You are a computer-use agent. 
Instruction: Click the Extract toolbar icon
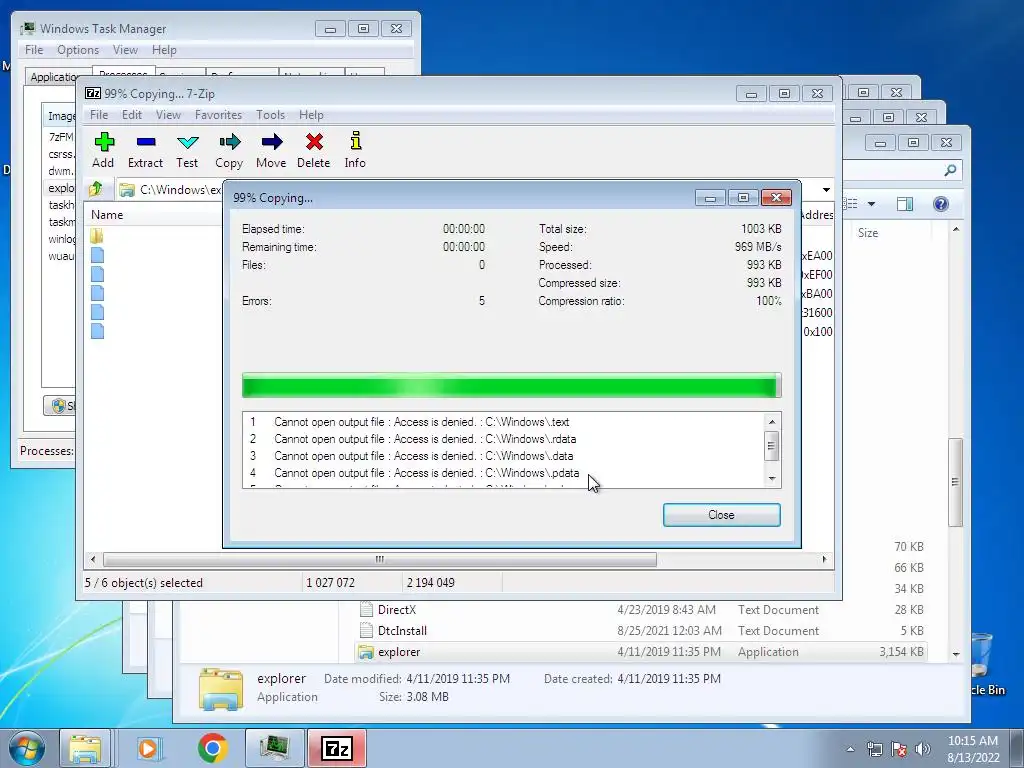click(145, 150)
